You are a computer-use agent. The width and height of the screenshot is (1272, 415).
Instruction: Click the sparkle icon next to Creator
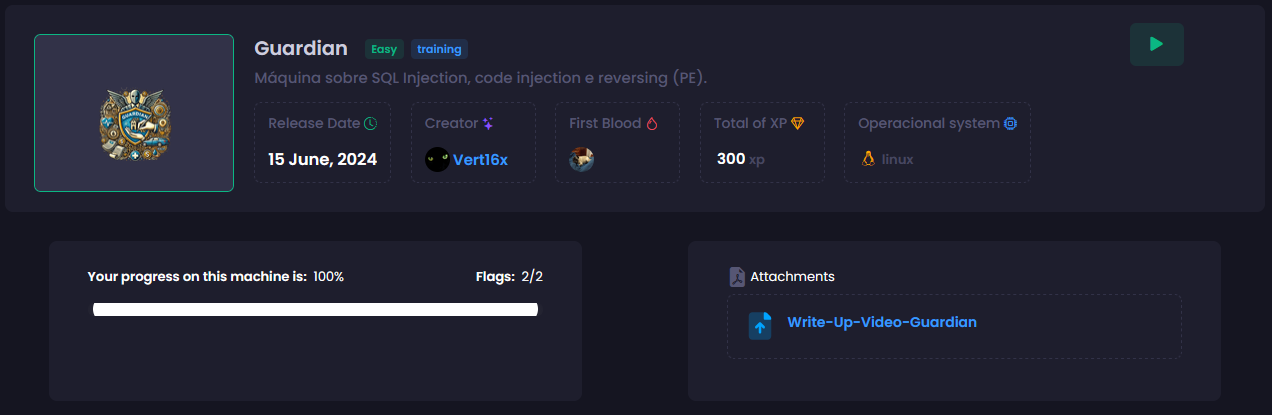point(488,124)
